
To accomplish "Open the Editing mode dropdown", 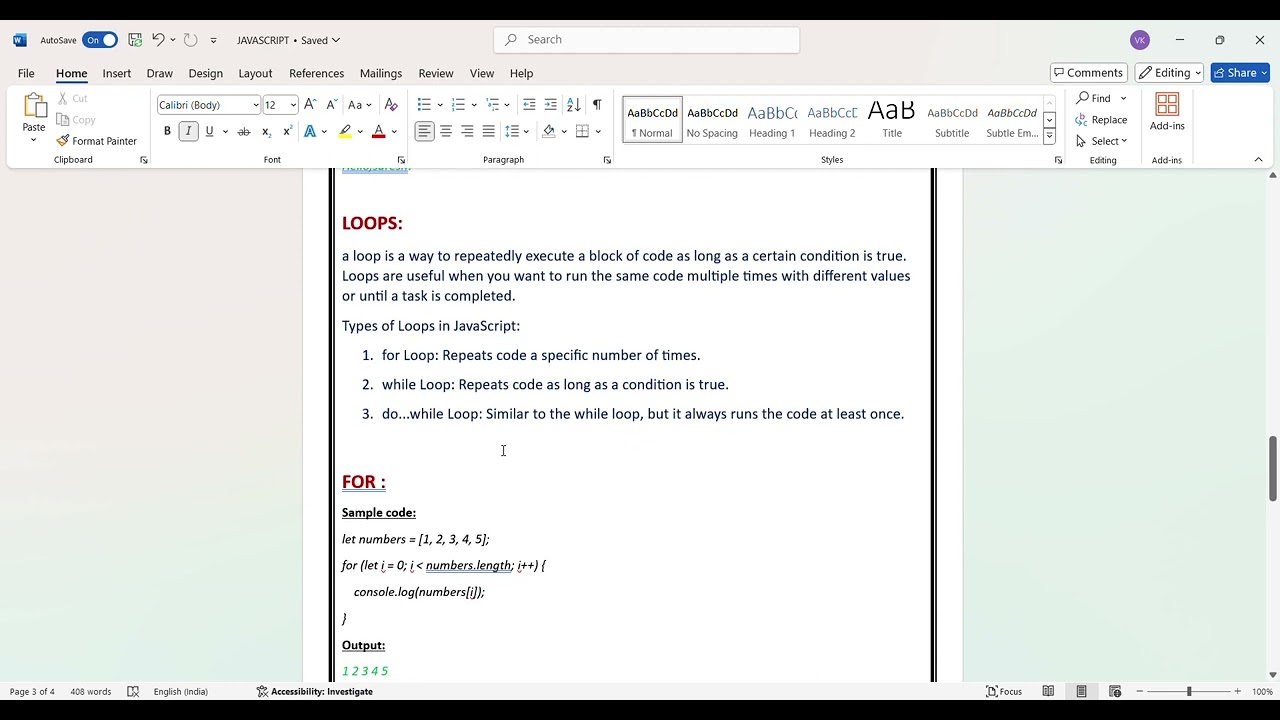I will [1169, 73].
